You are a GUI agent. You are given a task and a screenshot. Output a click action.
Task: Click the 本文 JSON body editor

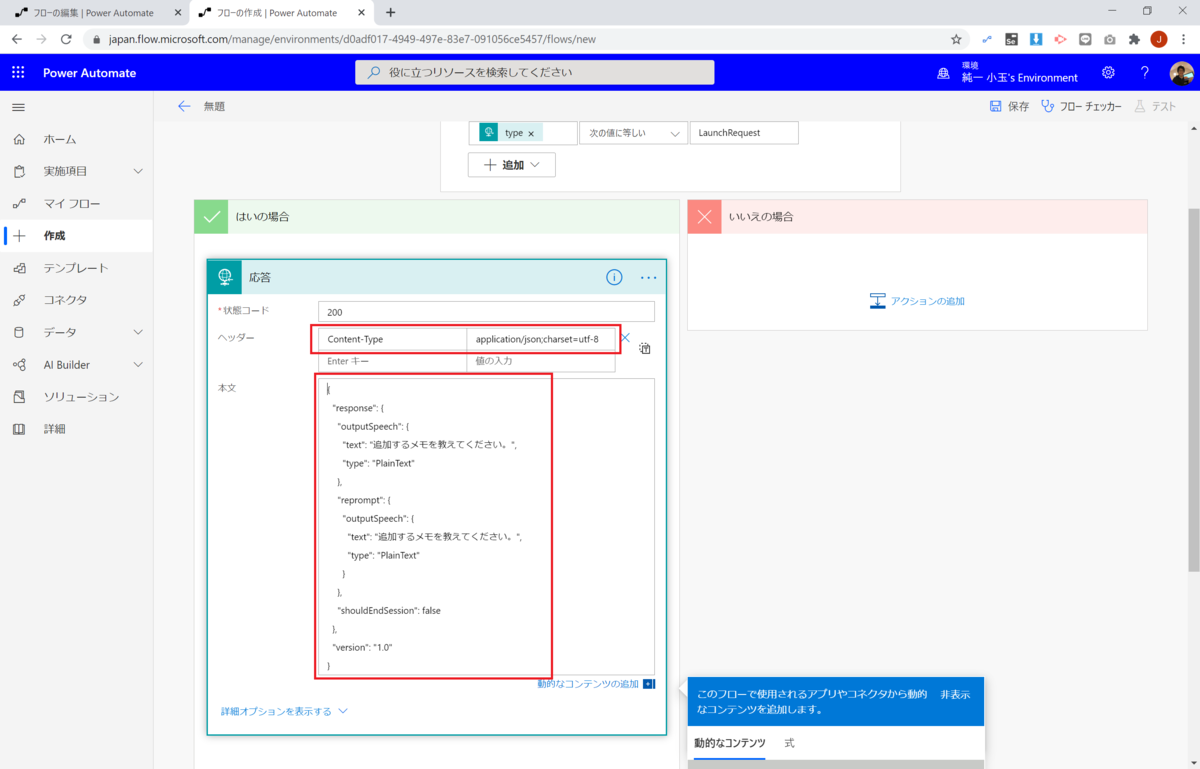pos(486,527)
